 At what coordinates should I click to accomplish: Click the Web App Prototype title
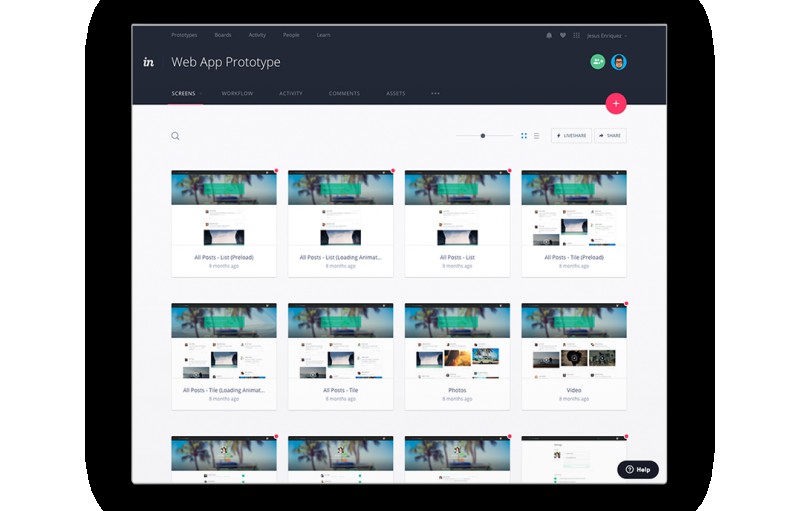(x=226, y=62)
